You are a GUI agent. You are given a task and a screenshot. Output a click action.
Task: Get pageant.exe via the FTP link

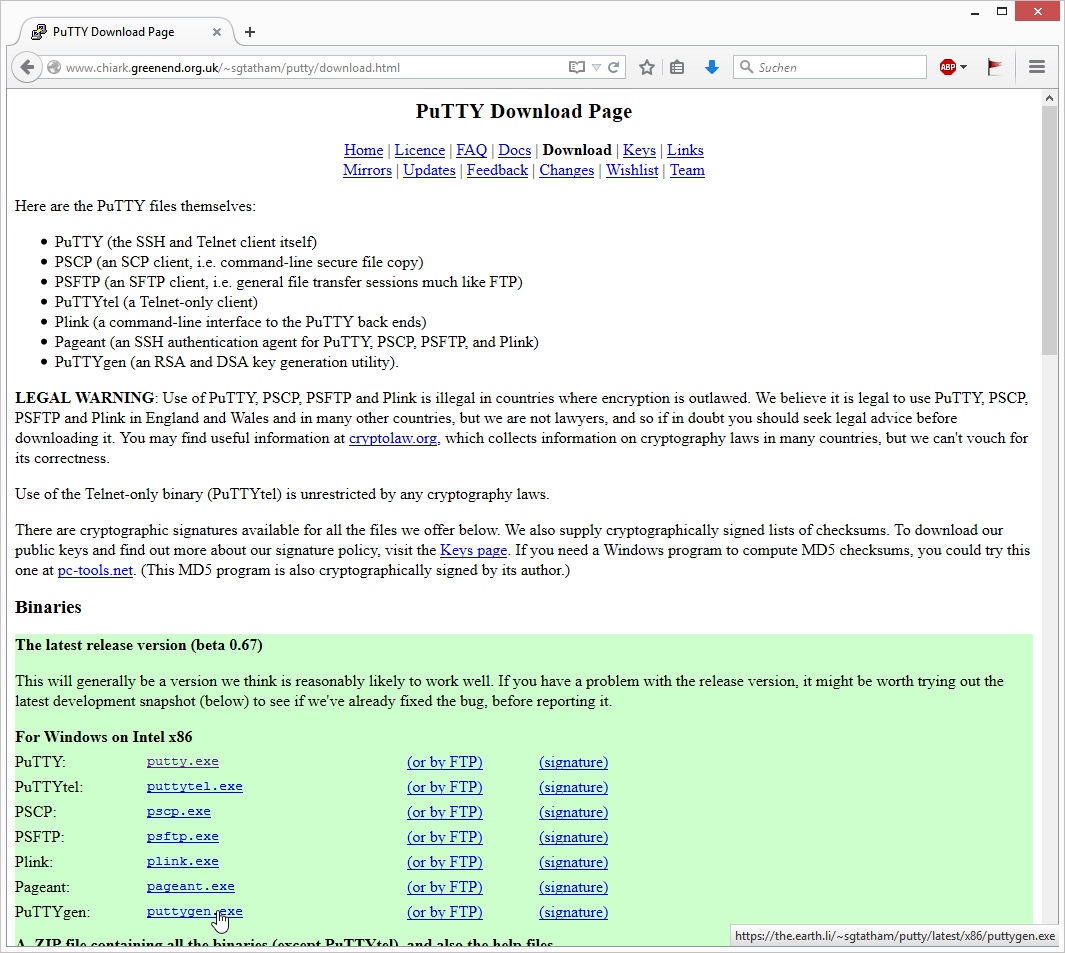pos(445,887)
